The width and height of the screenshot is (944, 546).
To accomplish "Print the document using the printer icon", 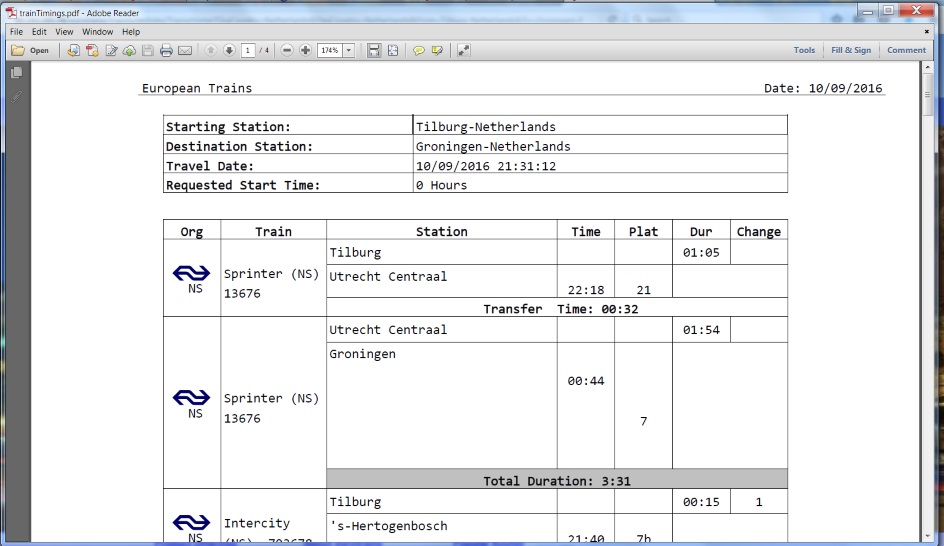I will pyautogui.click(x=166, y=51).
